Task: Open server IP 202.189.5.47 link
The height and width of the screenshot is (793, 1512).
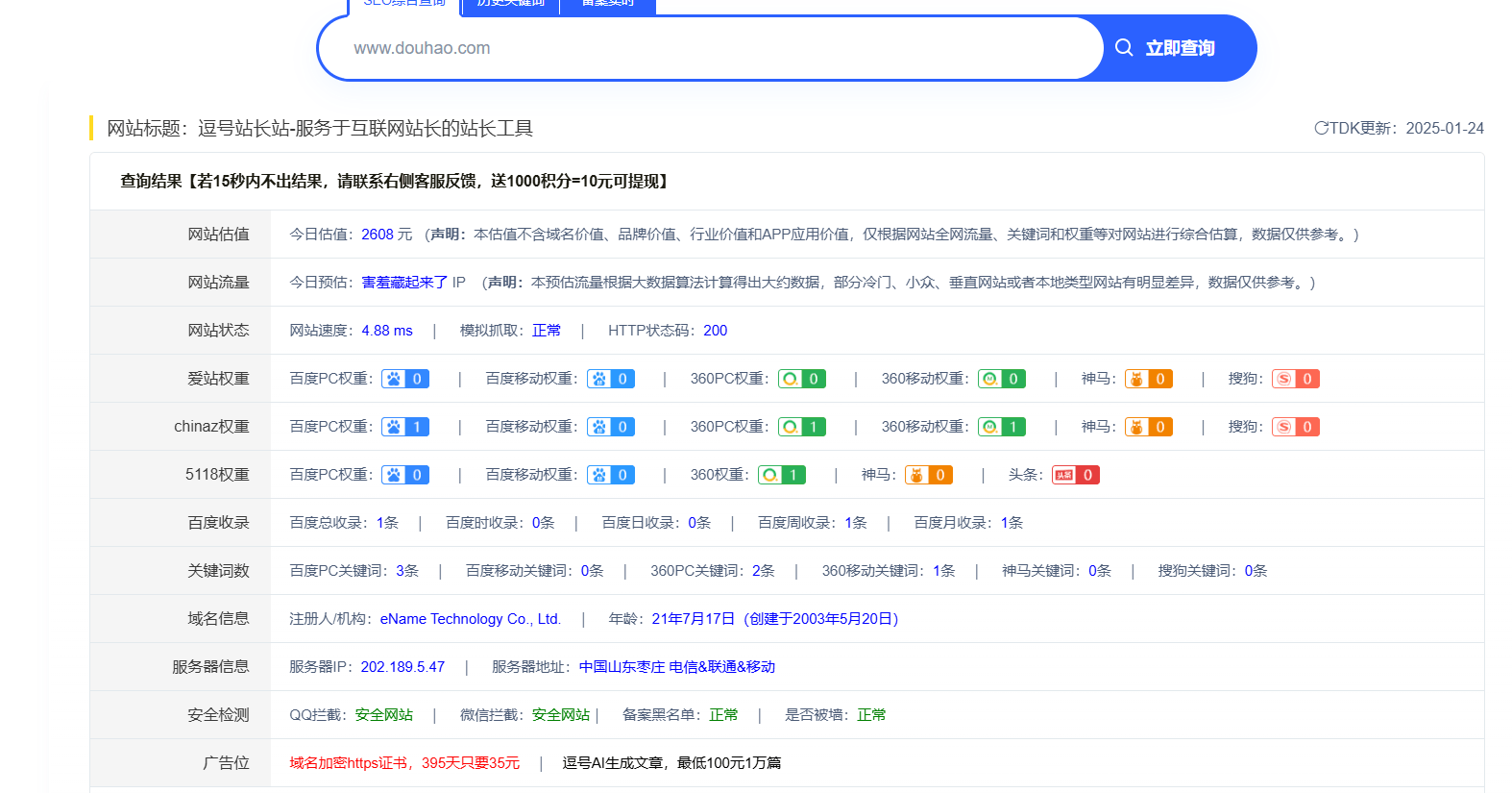Action: point(402,667)
